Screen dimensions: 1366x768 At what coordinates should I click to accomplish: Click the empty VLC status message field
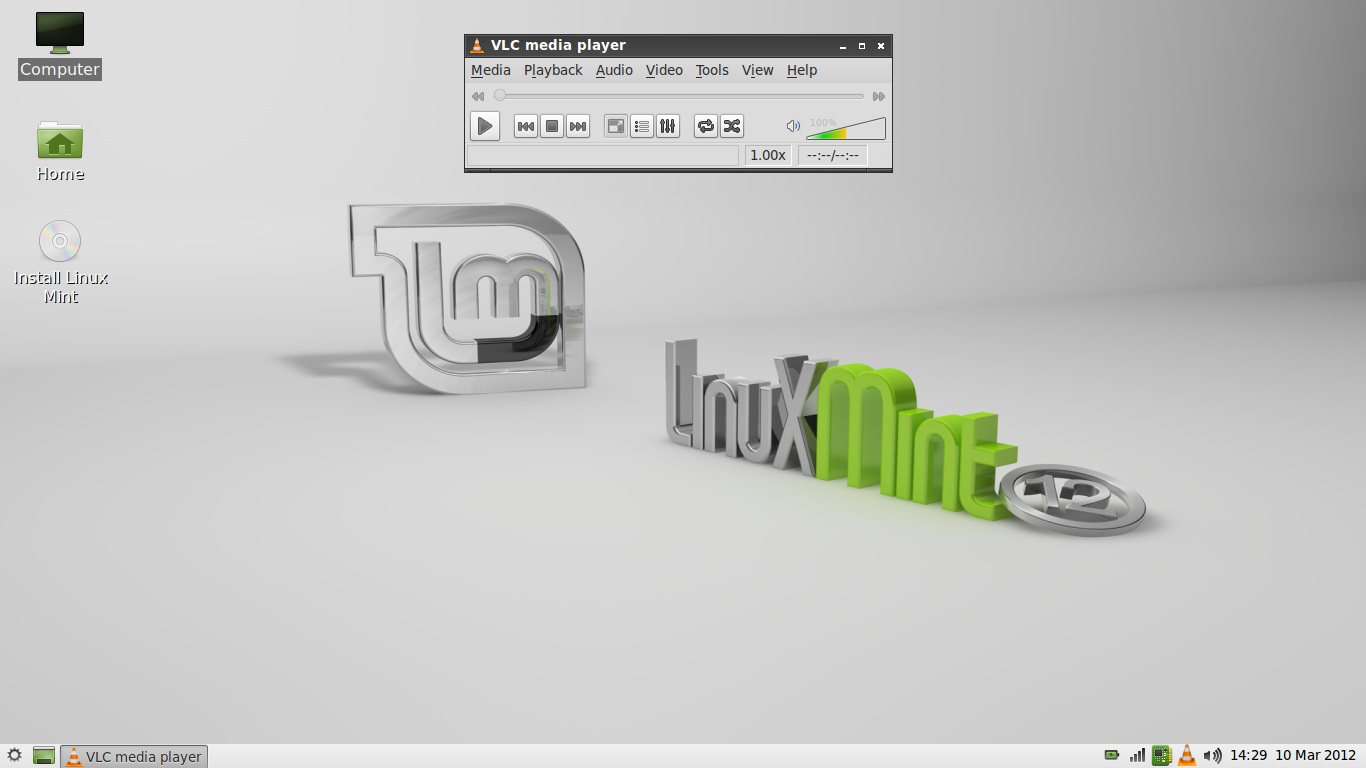tap(603, 155)
